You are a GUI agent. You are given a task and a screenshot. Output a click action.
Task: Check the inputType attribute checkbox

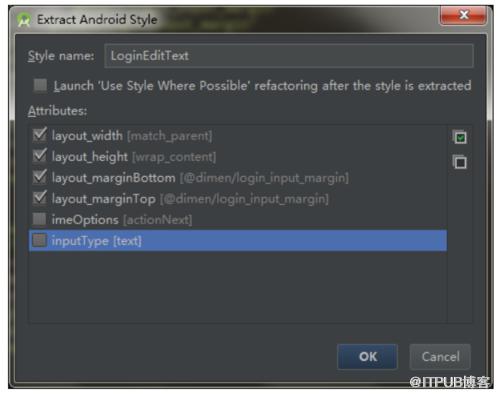[x=40, y=240]
